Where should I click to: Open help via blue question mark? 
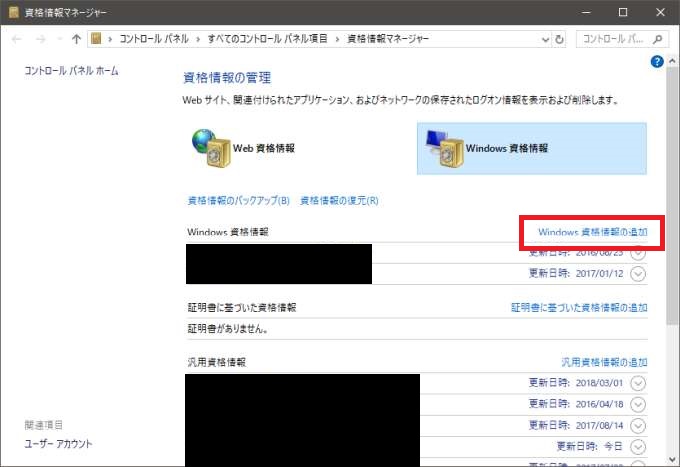(657, 62)
